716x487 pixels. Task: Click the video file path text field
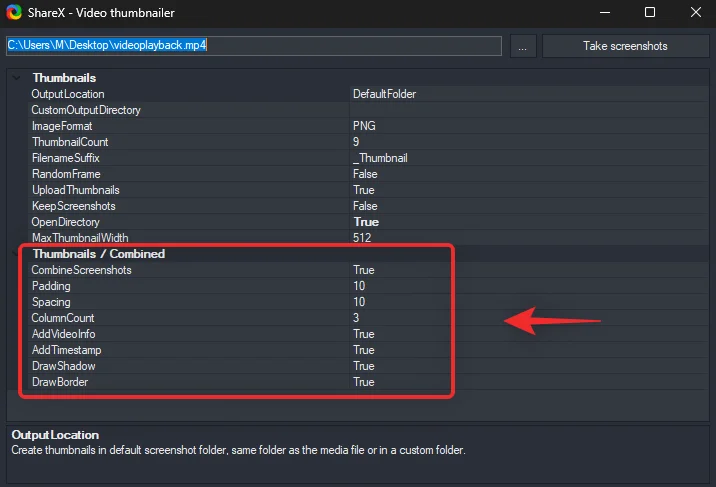pos(253,46)
